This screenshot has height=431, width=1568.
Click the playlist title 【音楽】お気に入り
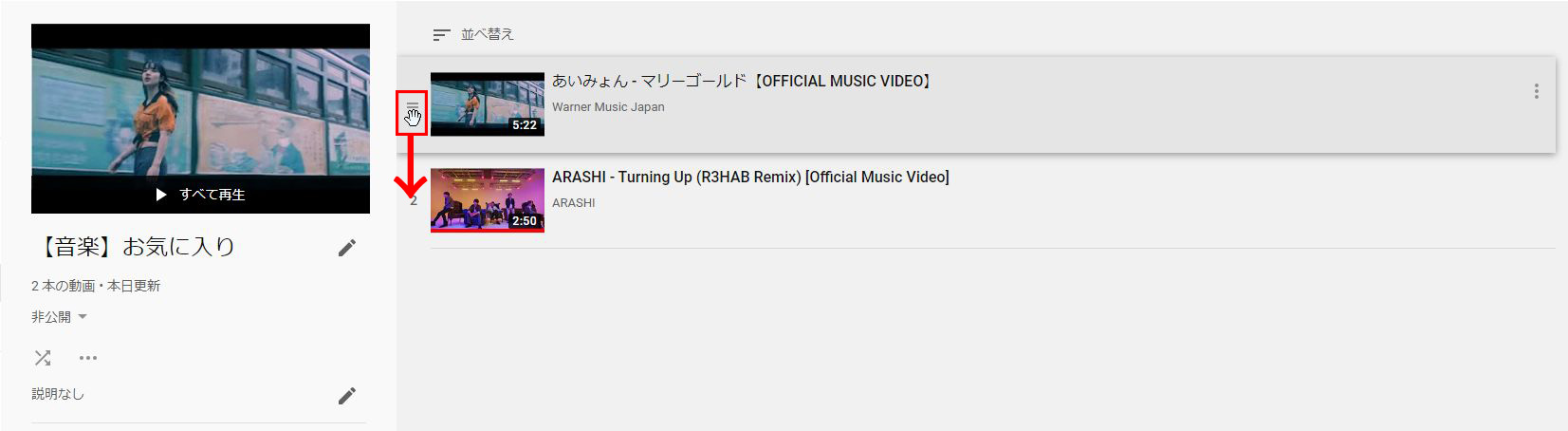coord(134,247)
